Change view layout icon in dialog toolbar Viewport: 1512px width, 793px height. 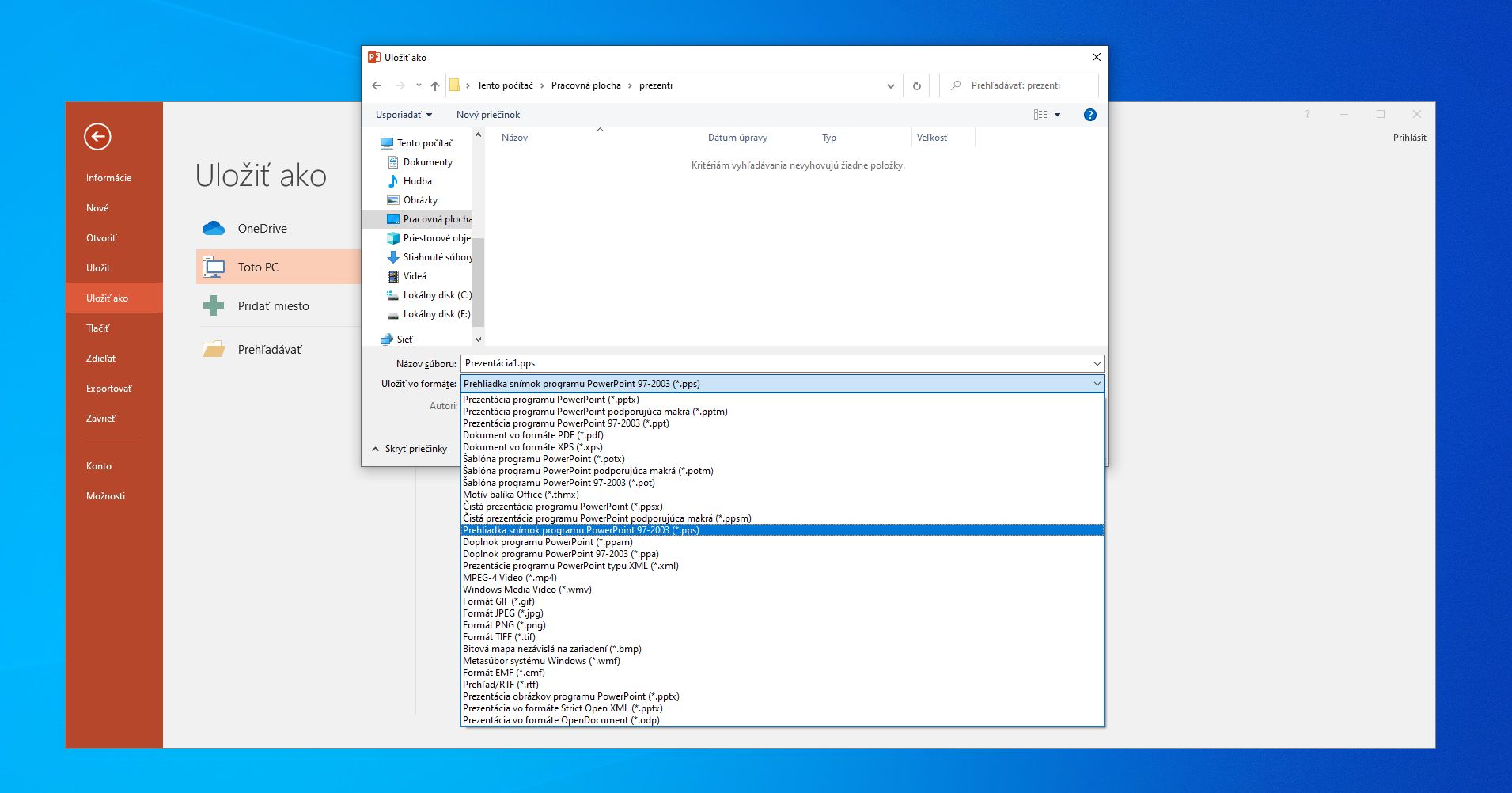(1040, 115)
